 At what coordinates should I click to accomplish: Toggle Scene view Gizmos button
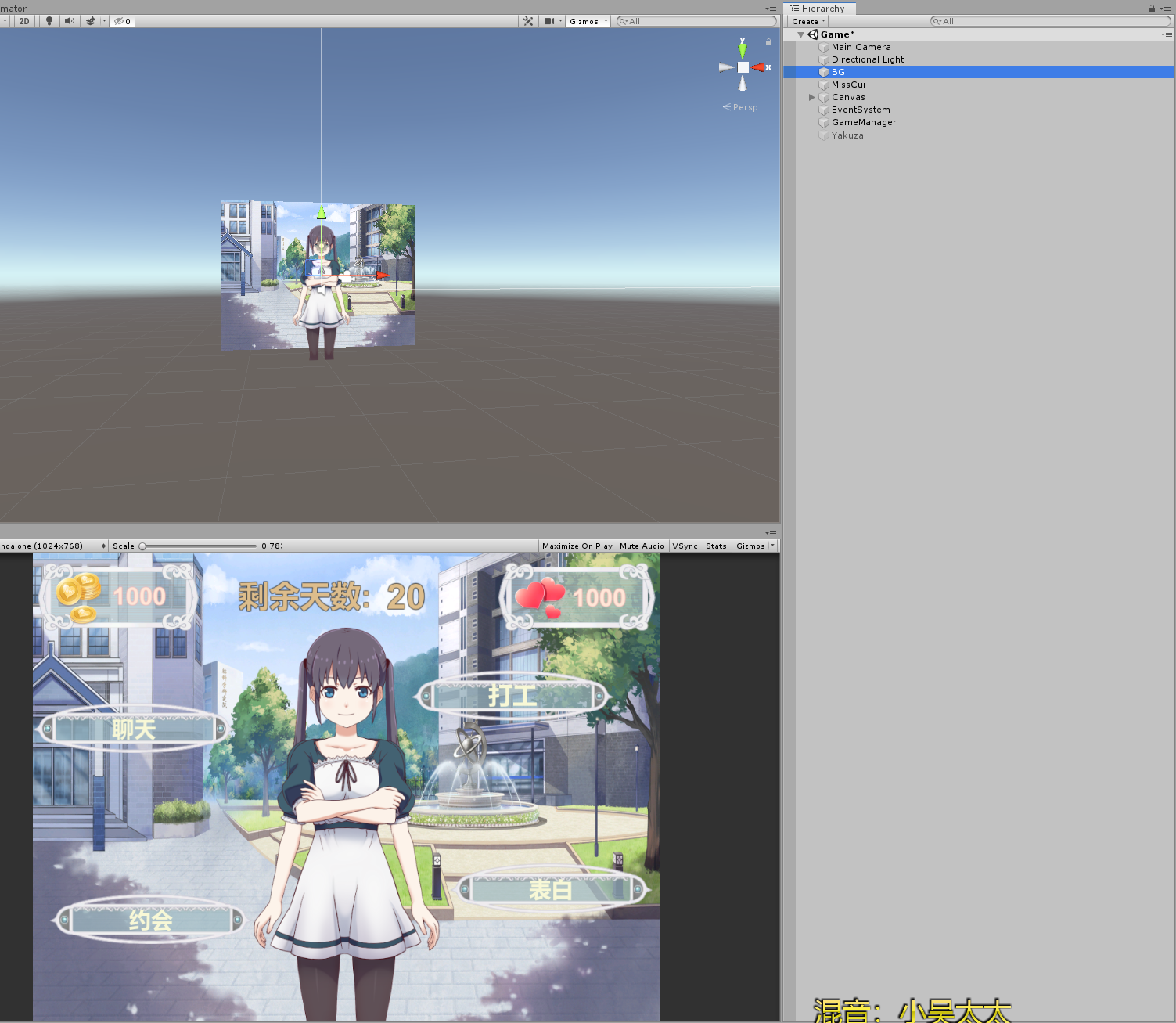click(x=584, y=21)
